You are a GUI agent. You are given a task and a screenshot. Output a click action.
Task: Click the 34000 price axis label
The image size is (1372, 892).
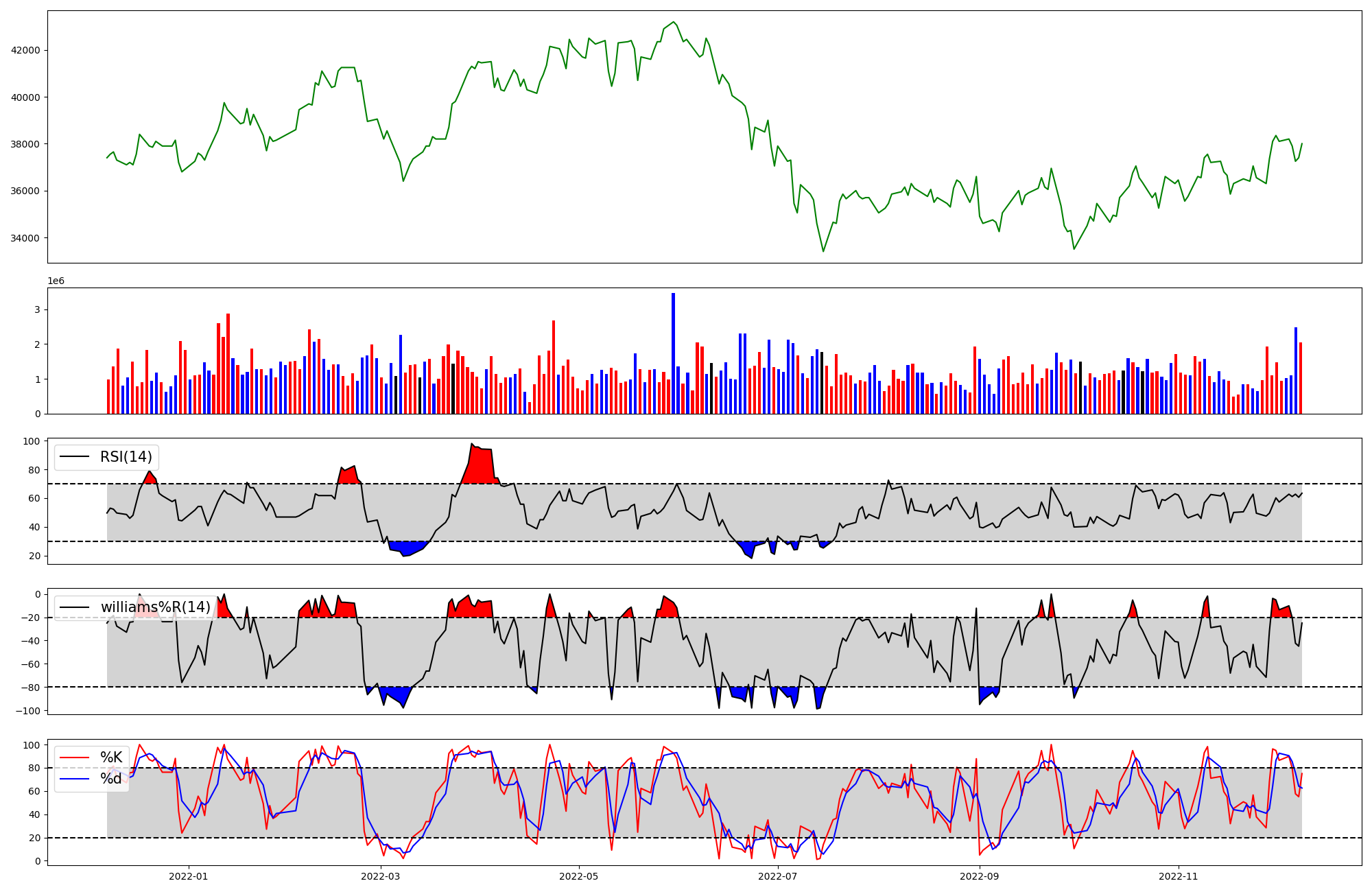click(25, 238)
